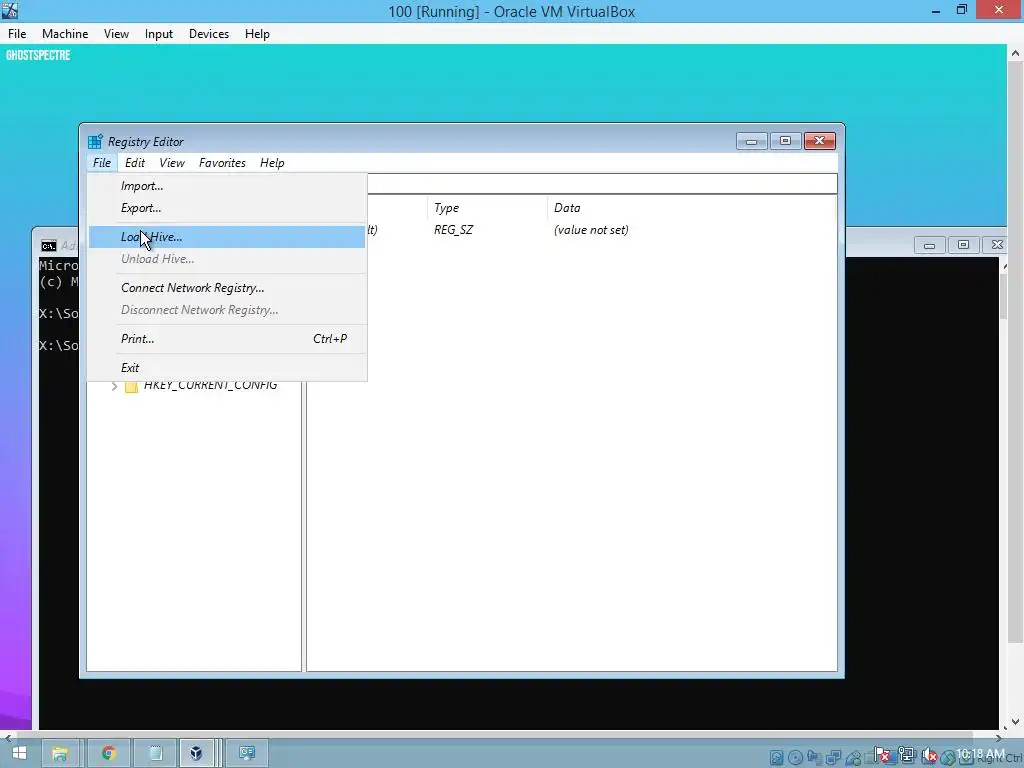Maximize the Registry Editor window
Image resolution: width=1024 pixels, height=768 pixels.
786,141
